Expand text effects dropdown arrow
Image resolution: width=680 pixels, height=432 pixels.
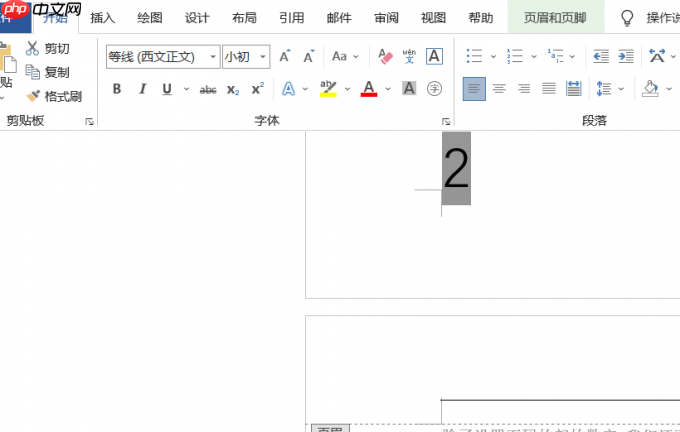(x=305, y=89)
